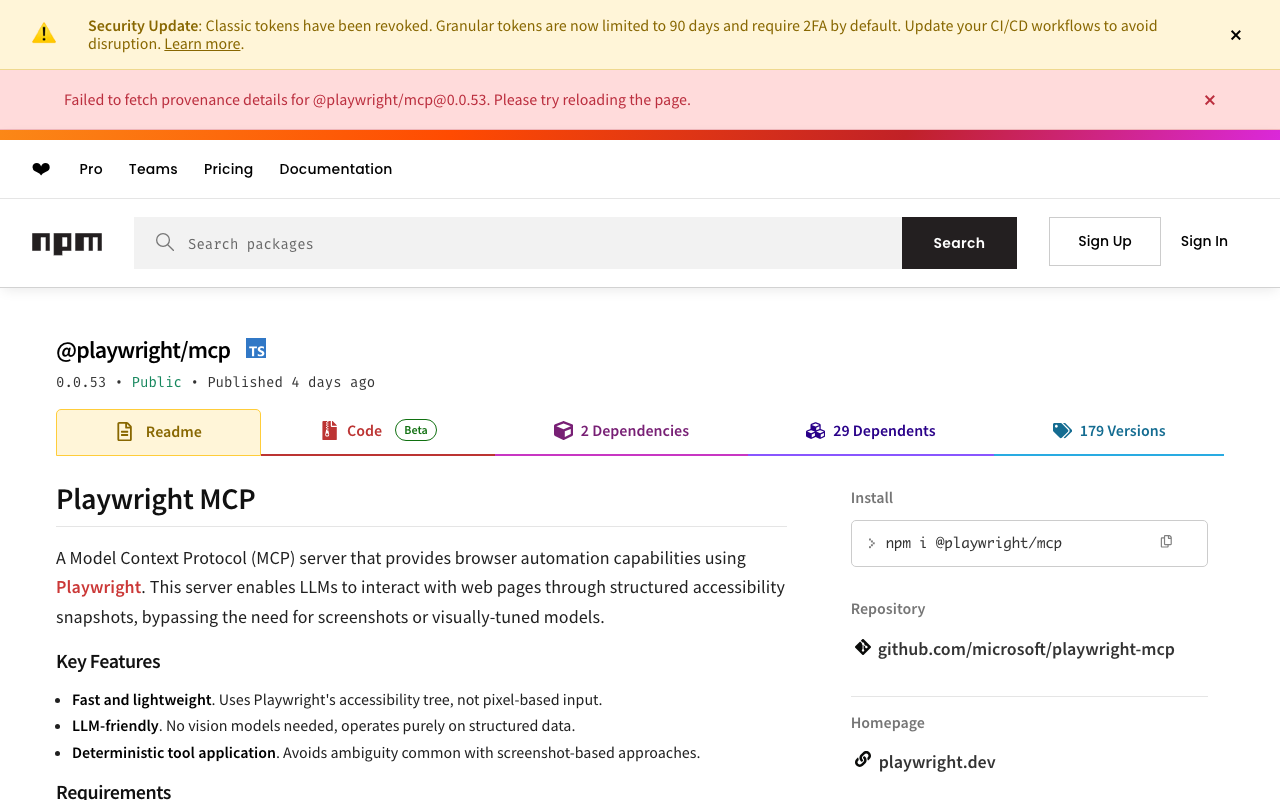The width and height of the screenshot is (1280, 800).
Task: Open the Pricing menu item
Action: click(x=228, y=169)
